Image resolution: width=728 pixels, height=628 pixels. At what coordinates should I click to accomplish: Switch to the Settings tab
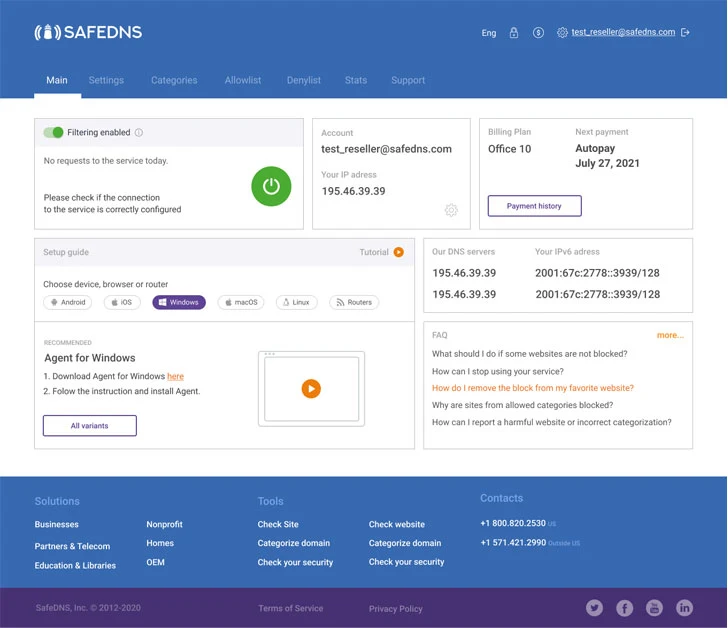106,80
